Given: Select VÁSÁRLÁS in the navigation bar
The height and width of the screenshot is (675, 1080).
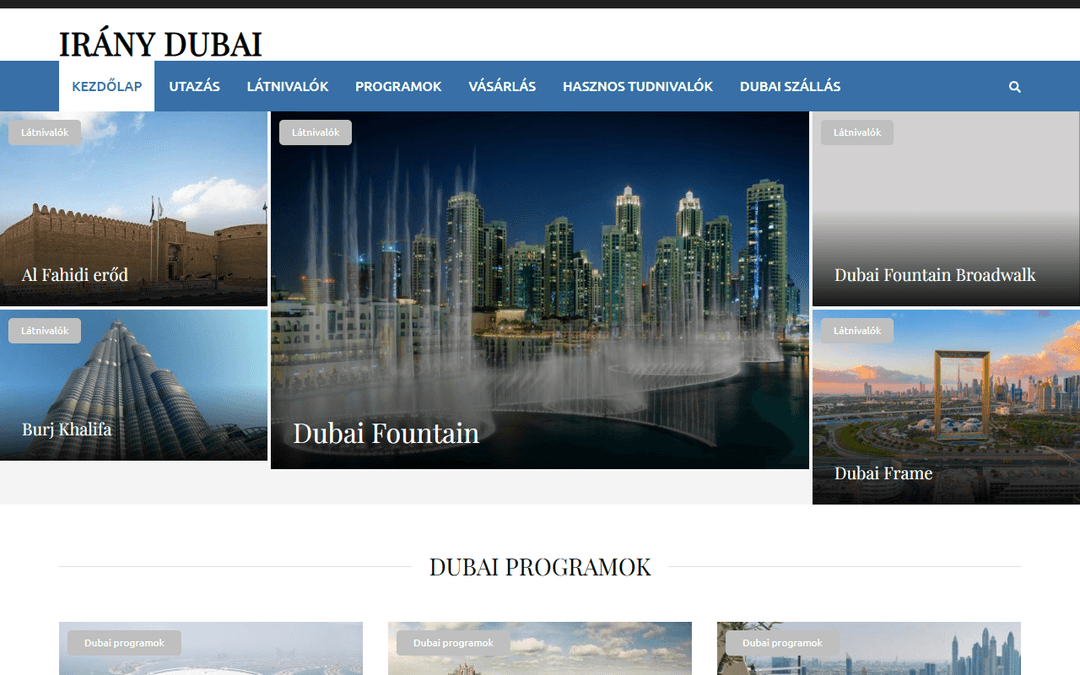Looking at the screenshot, I should click(502, 86).
